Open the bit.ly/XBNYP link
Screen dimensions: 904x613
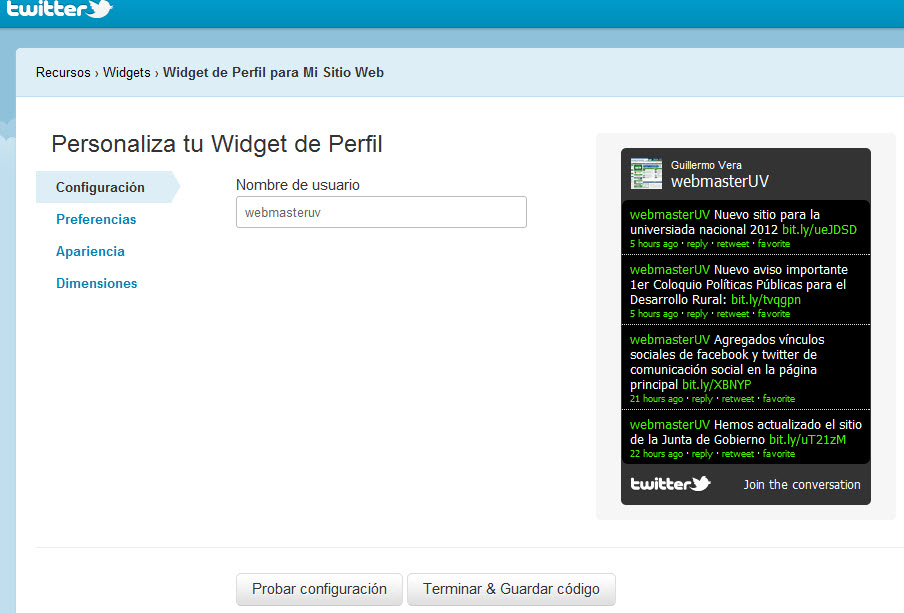point(716,384)
